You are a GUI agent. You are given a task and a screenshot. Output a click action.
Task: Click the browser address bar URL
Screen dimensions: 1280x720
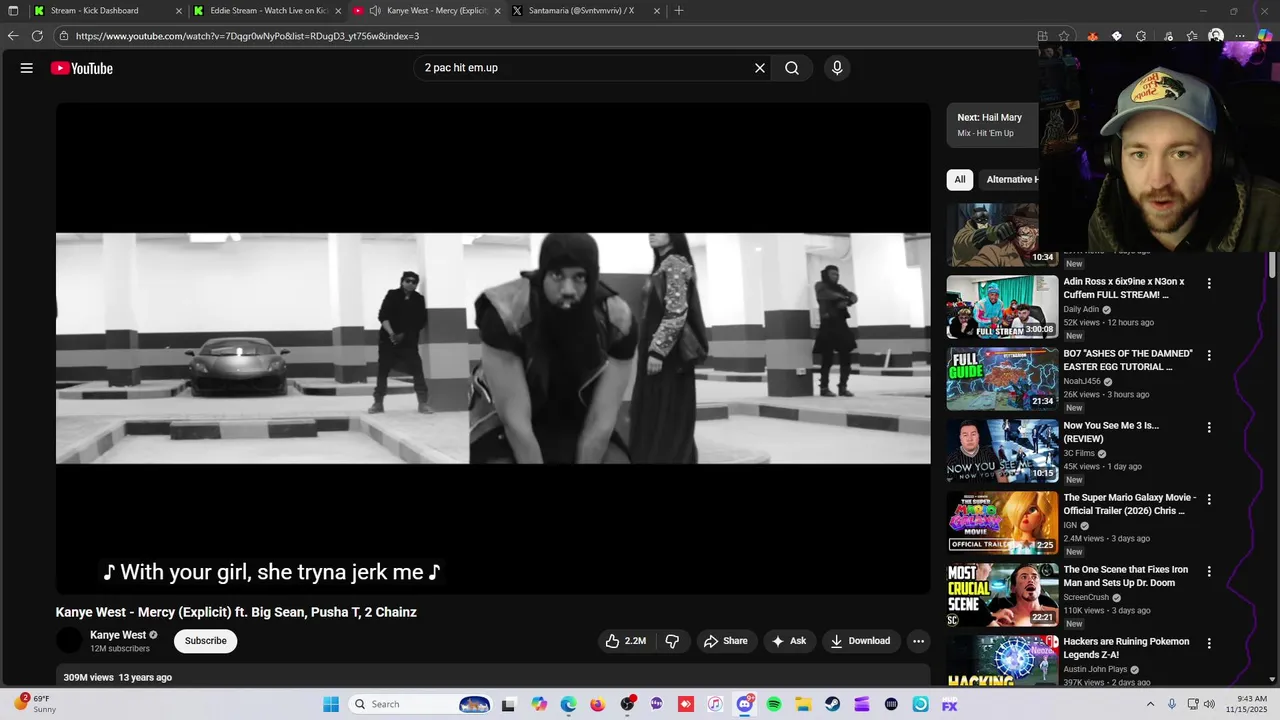(x=247, y=36)
